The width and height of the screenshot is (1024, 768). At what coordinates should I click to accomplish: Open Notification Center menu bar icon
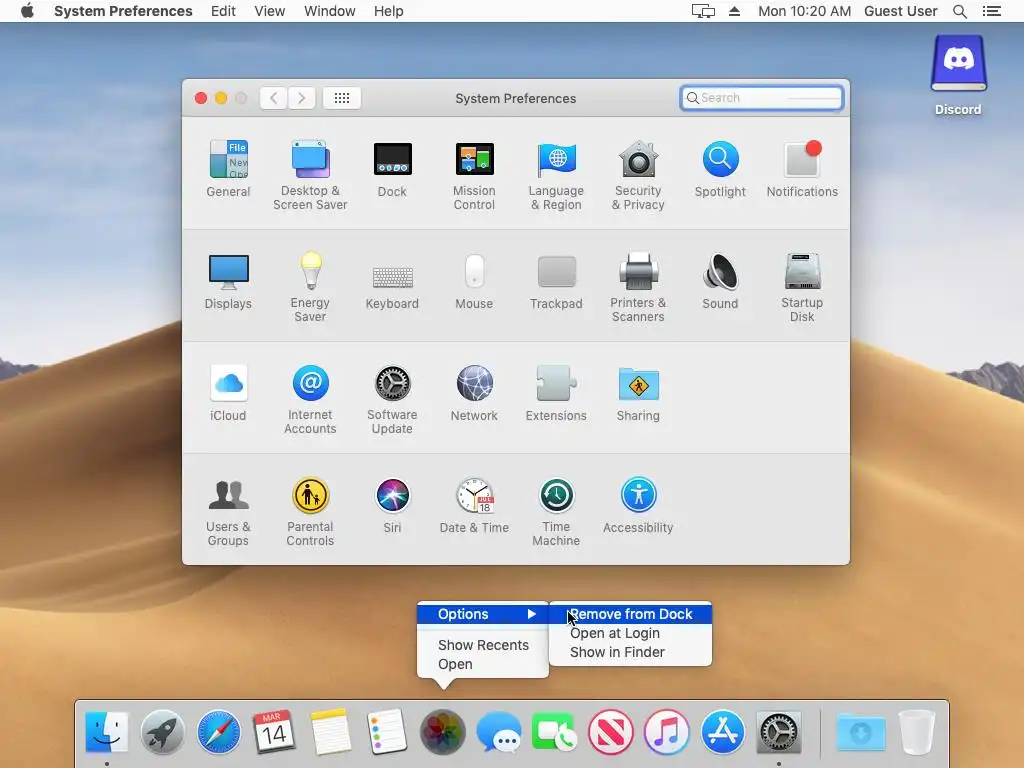tap(992, 11)
